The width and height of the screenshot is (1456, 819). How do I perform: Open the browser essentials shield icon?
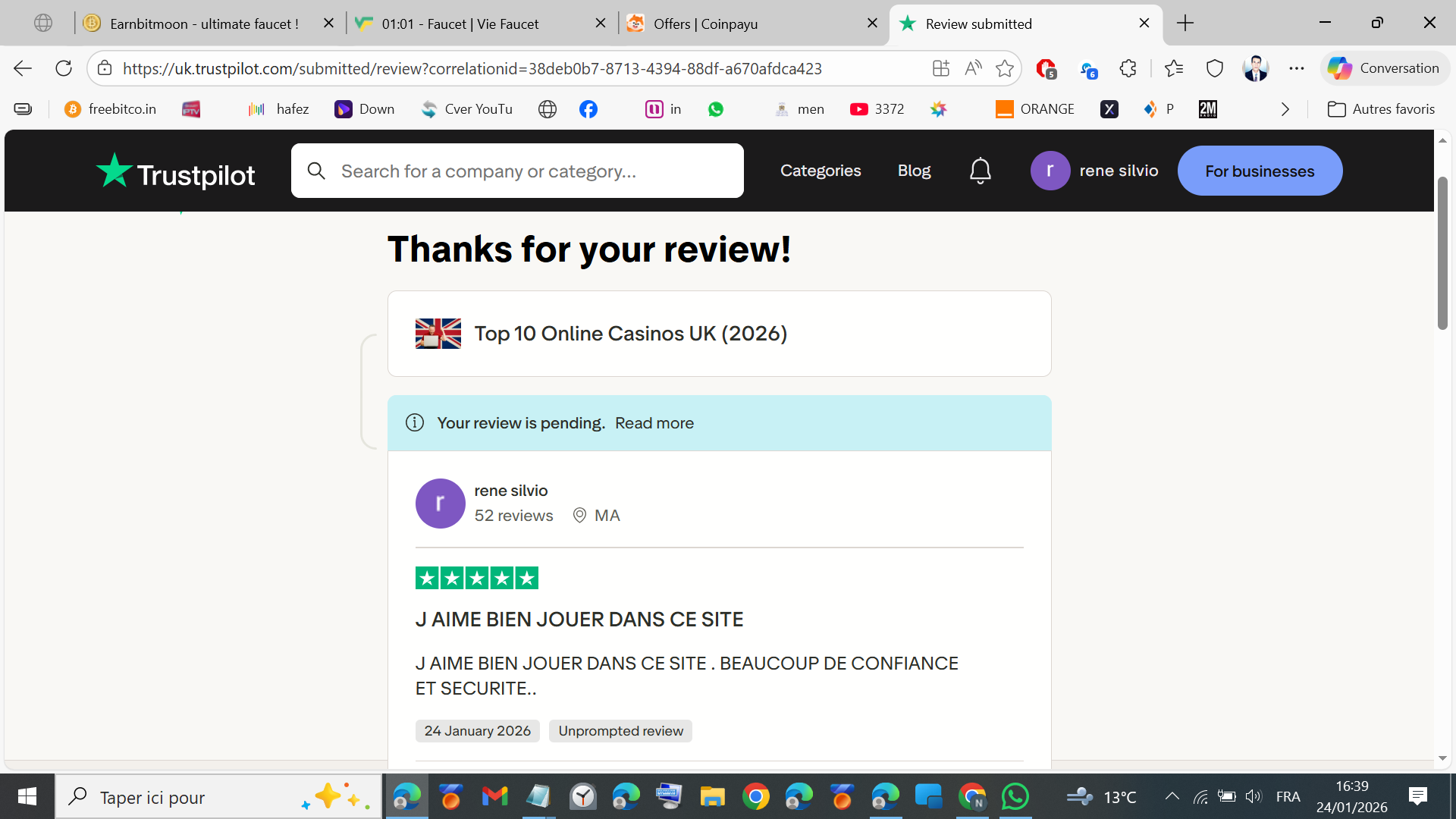pyautogui.click(x=1215, y=68)
